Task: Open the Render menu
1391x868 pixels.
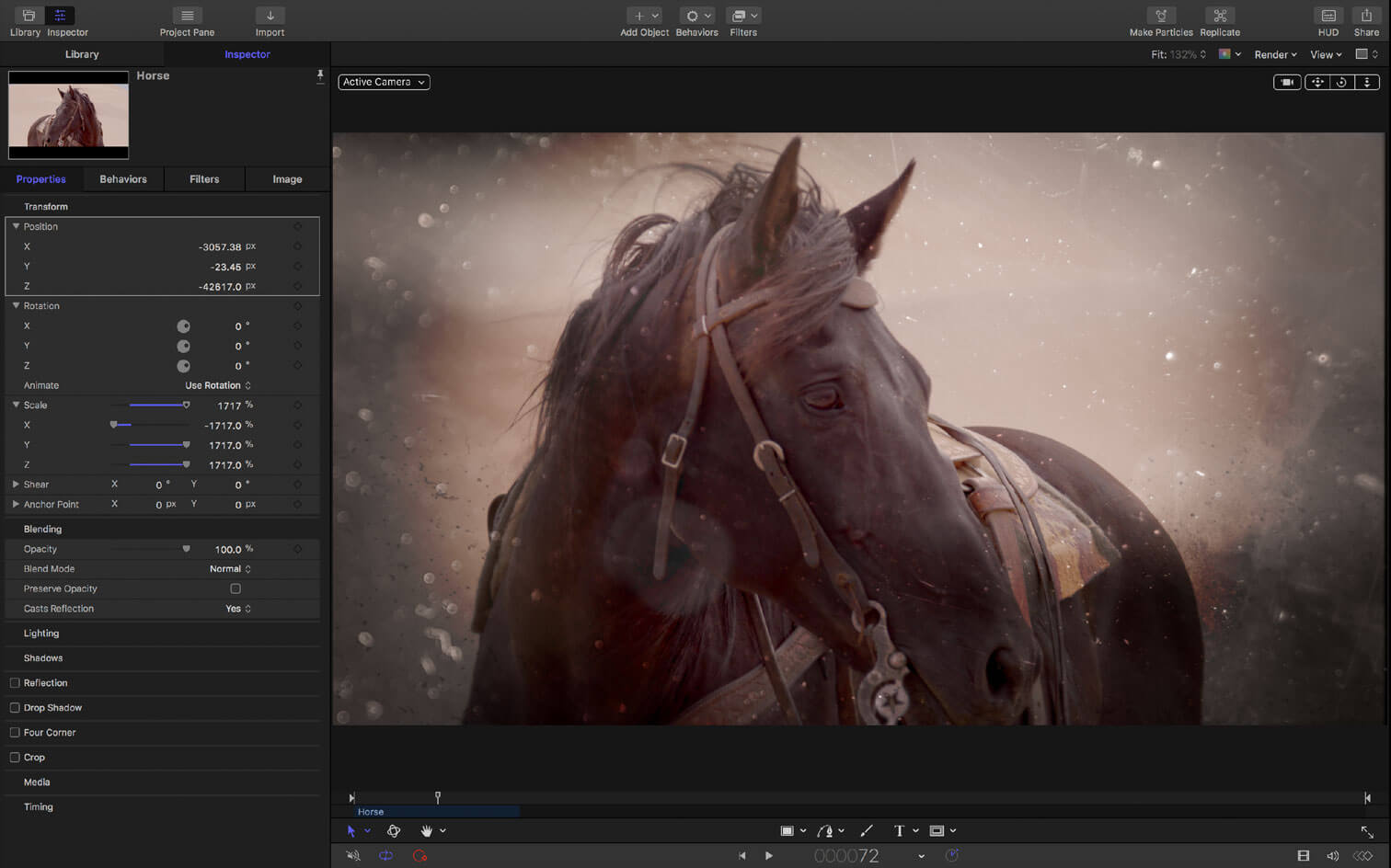Action: (1275, 55)
